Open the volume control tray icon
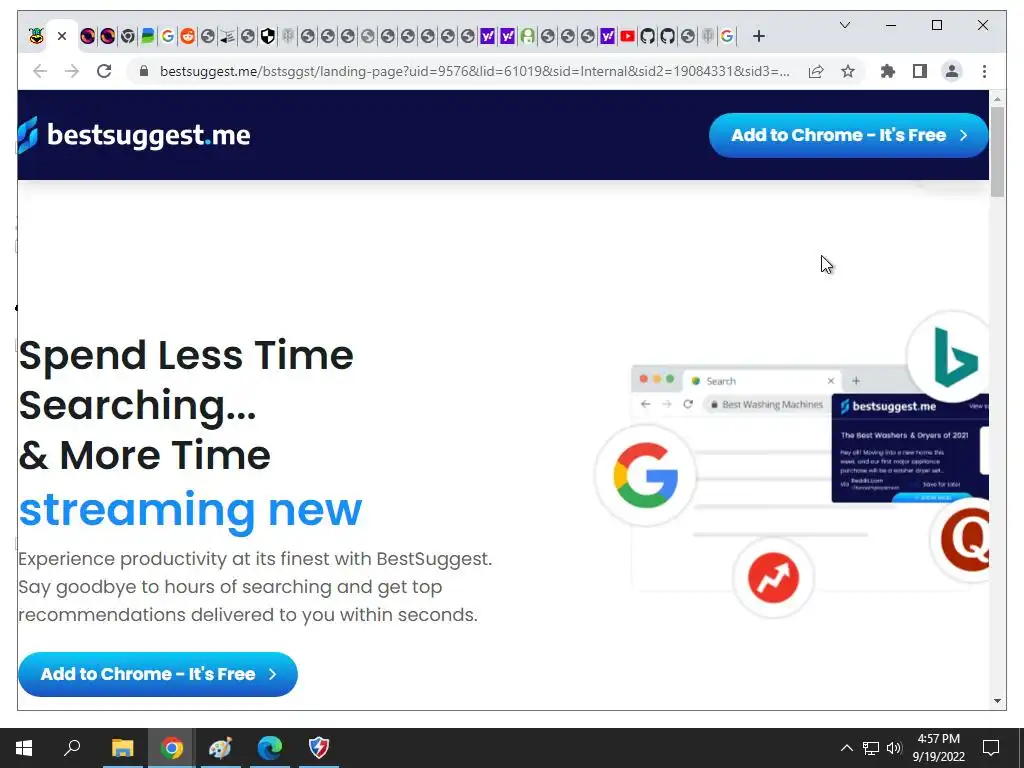 894,748
